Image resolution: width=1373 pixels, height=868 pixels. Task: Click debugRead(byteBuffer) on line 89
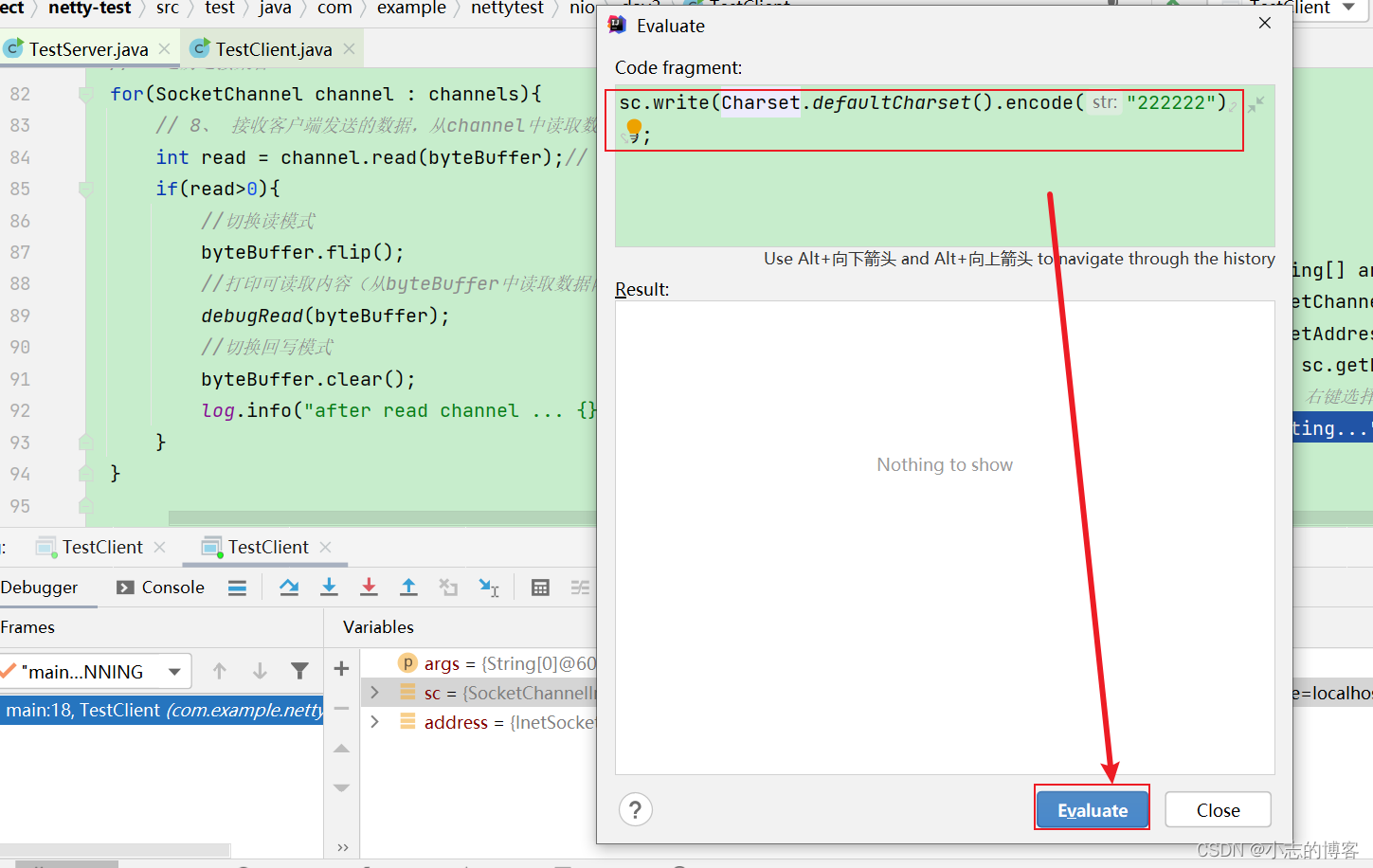coord(324,316)
